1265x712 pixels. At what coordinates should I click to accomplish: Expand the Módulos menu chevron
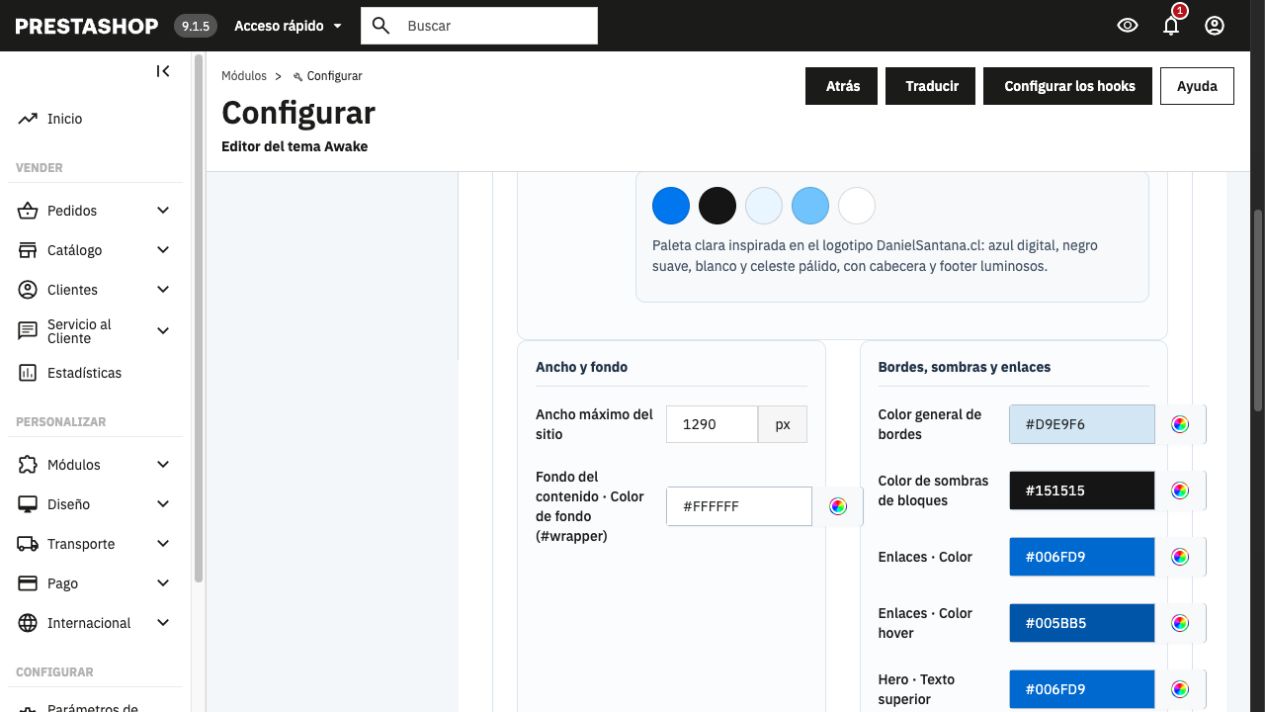(163, 465)
